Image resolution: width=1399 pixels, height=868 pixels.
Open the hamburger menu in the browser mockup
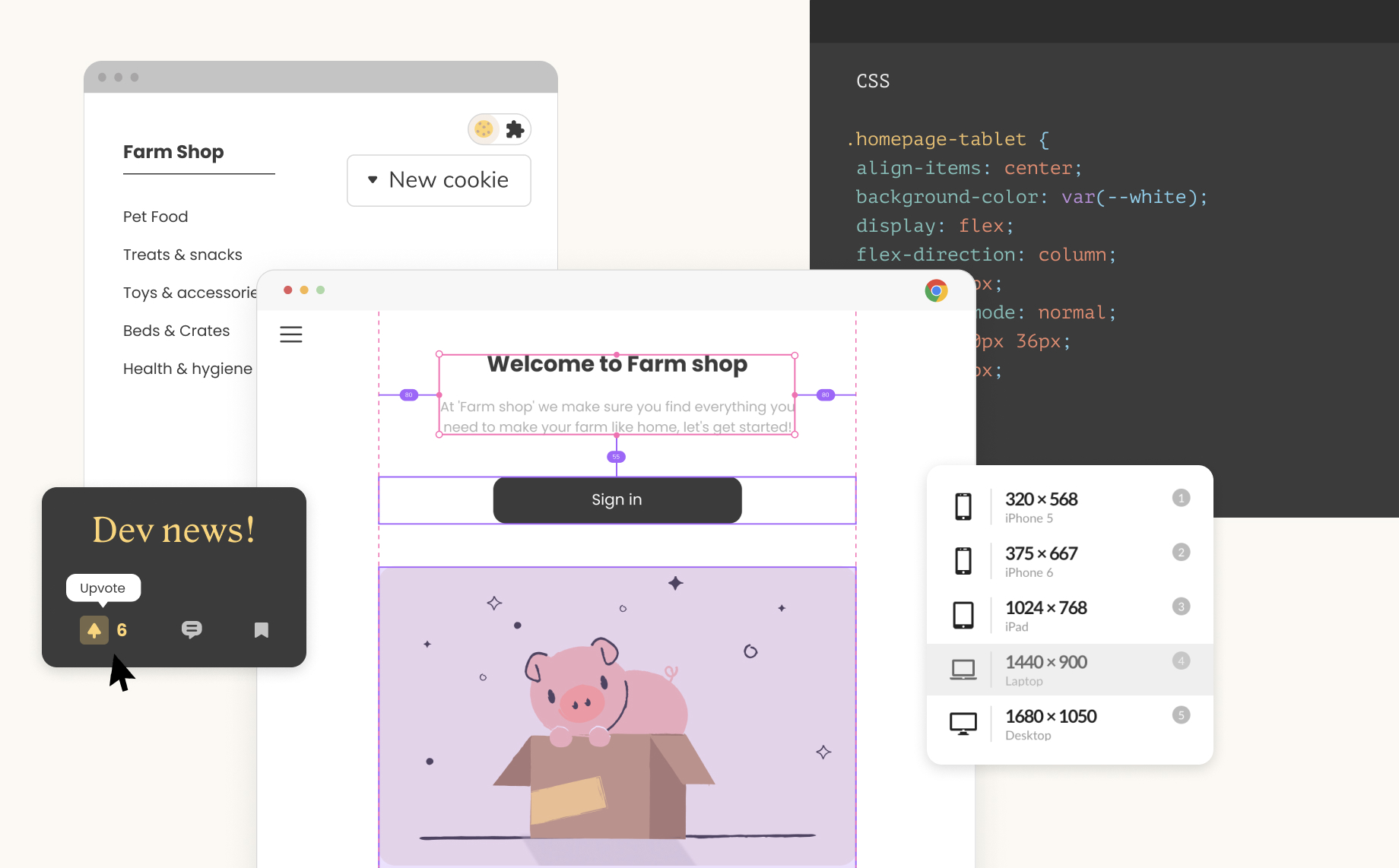[291, 334]
